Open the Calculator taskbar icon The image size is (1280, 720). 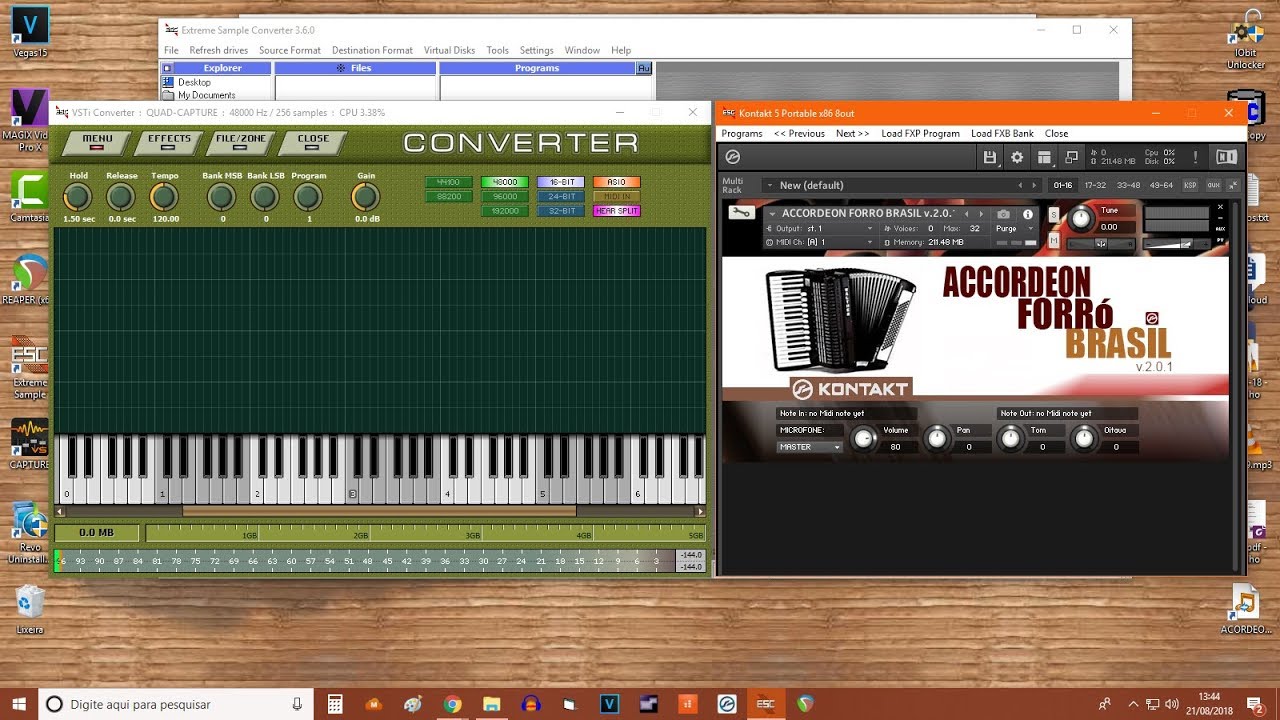[x=335, y=704]
